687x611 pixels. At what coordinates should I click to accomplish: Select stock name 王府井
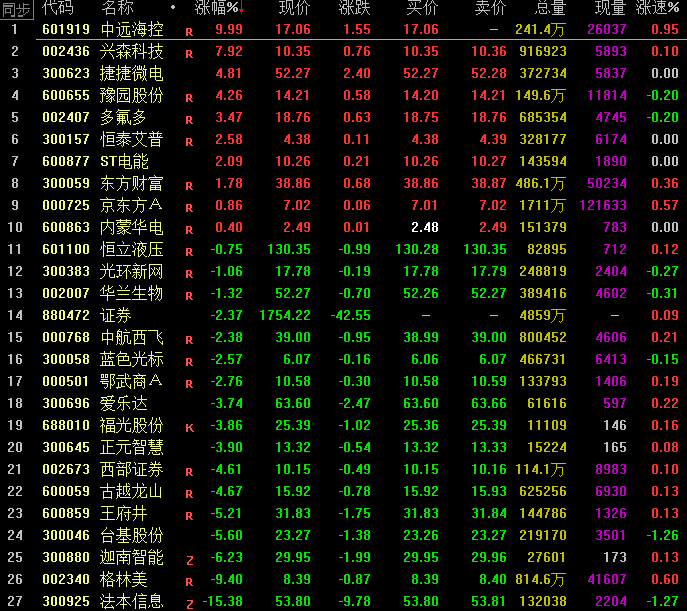tap(124, 513)
